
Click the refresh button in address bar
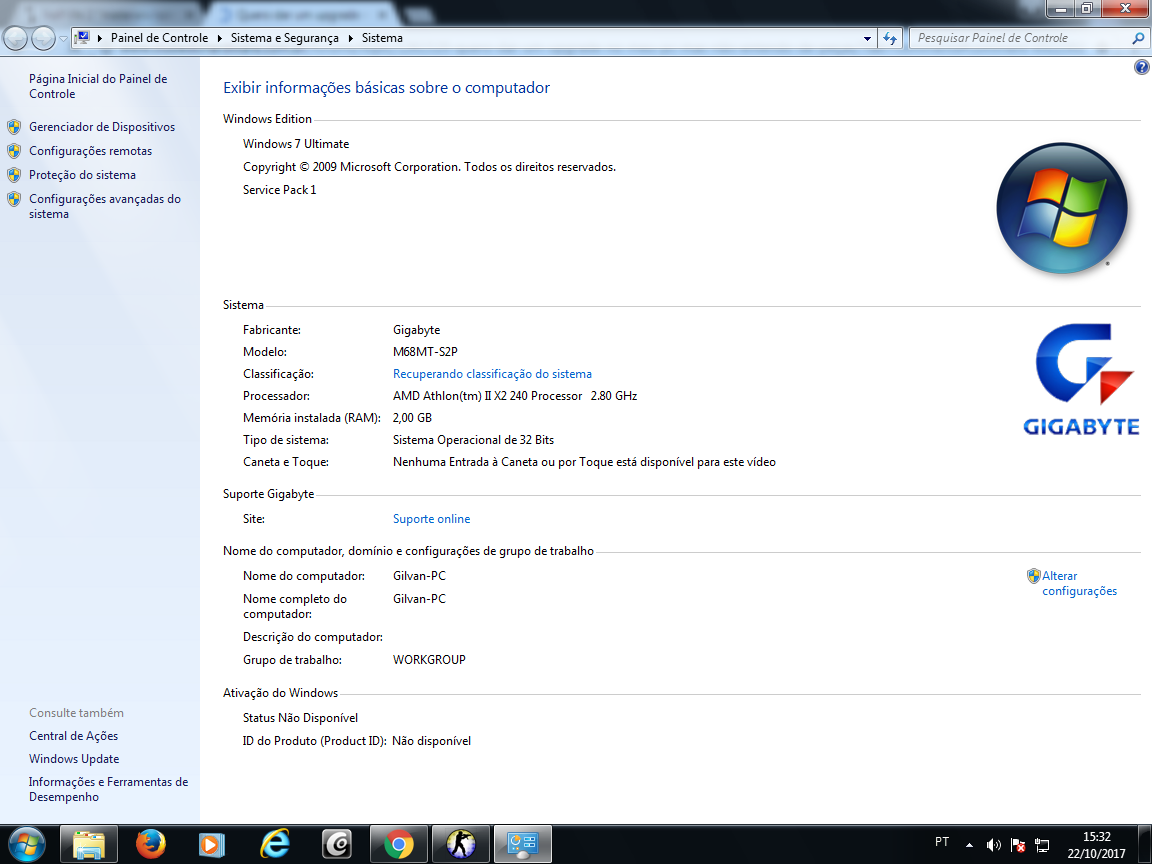click(890, 38)
